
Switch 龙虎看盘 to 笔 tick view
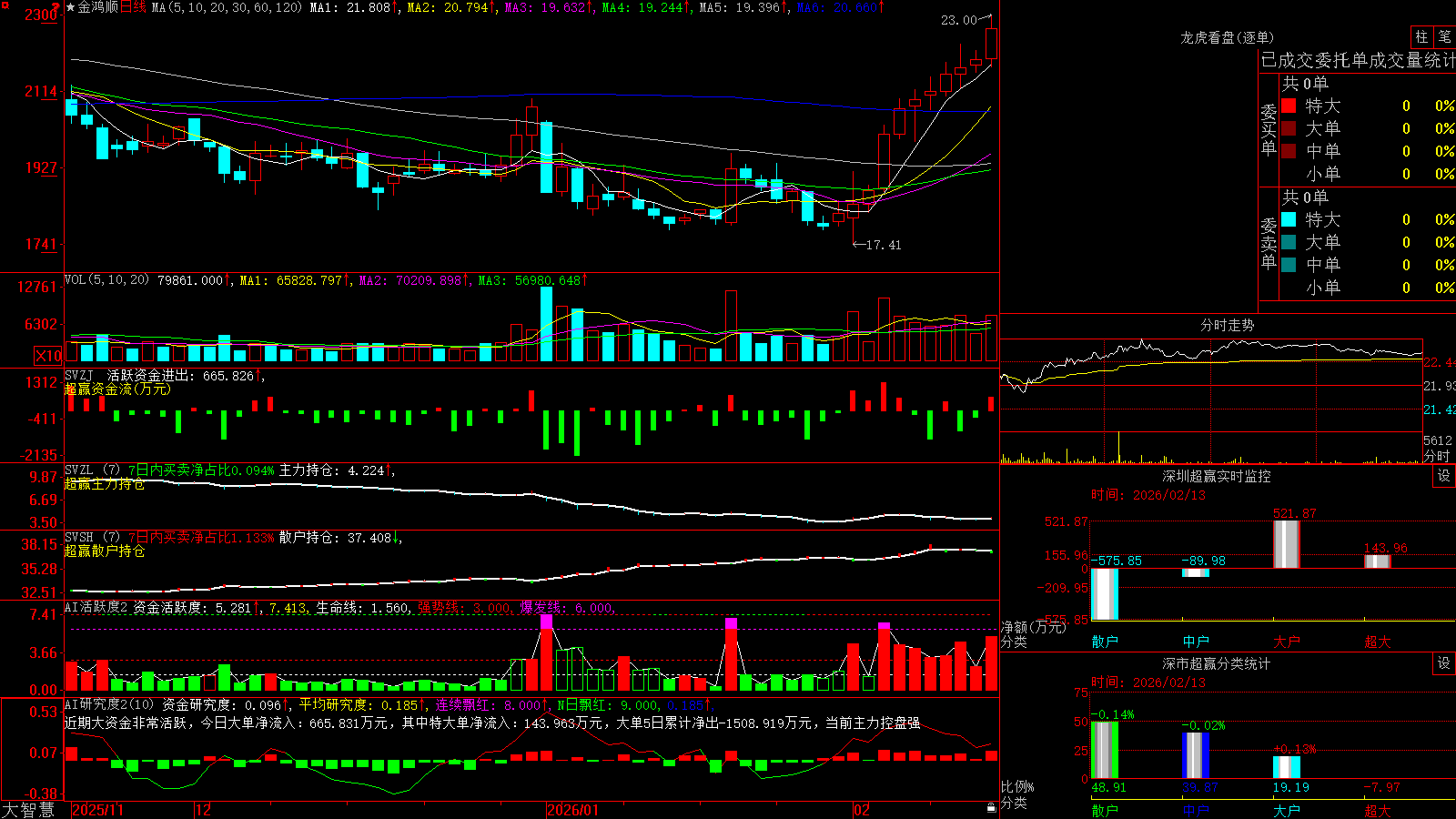[1445, 37]
